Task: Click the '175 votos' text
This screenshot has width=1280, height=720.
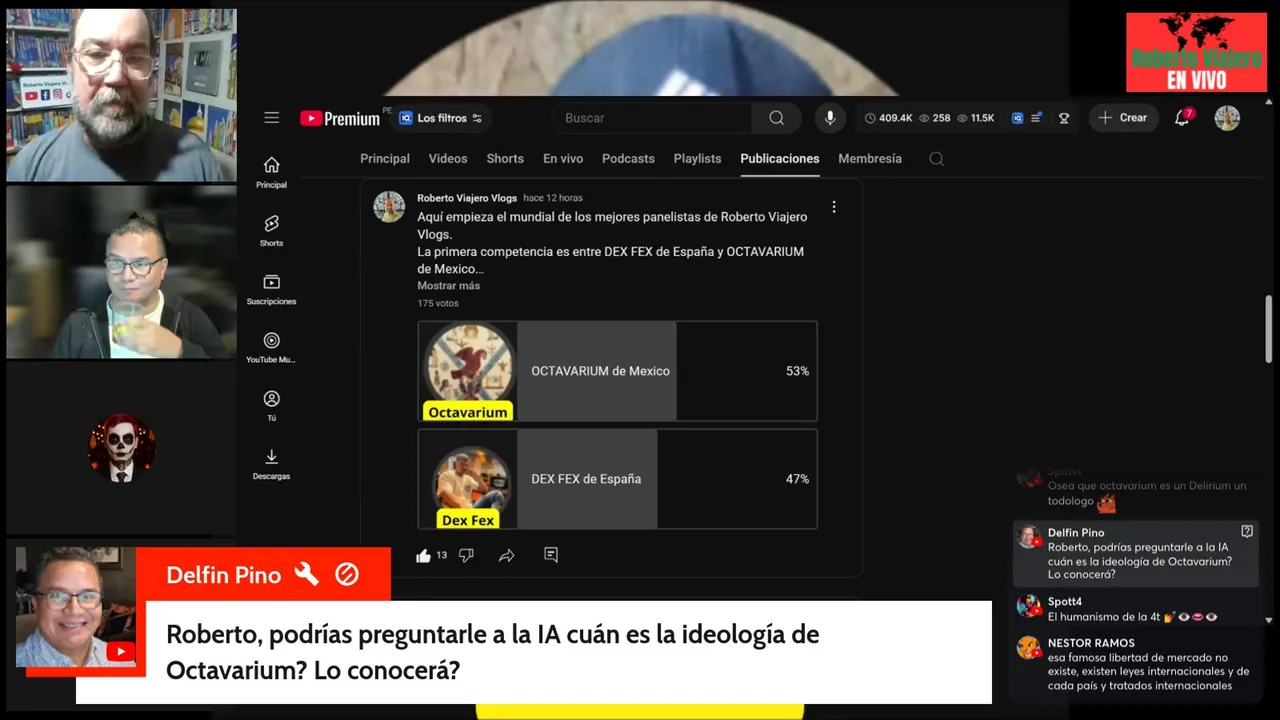Action: (438, 303)
